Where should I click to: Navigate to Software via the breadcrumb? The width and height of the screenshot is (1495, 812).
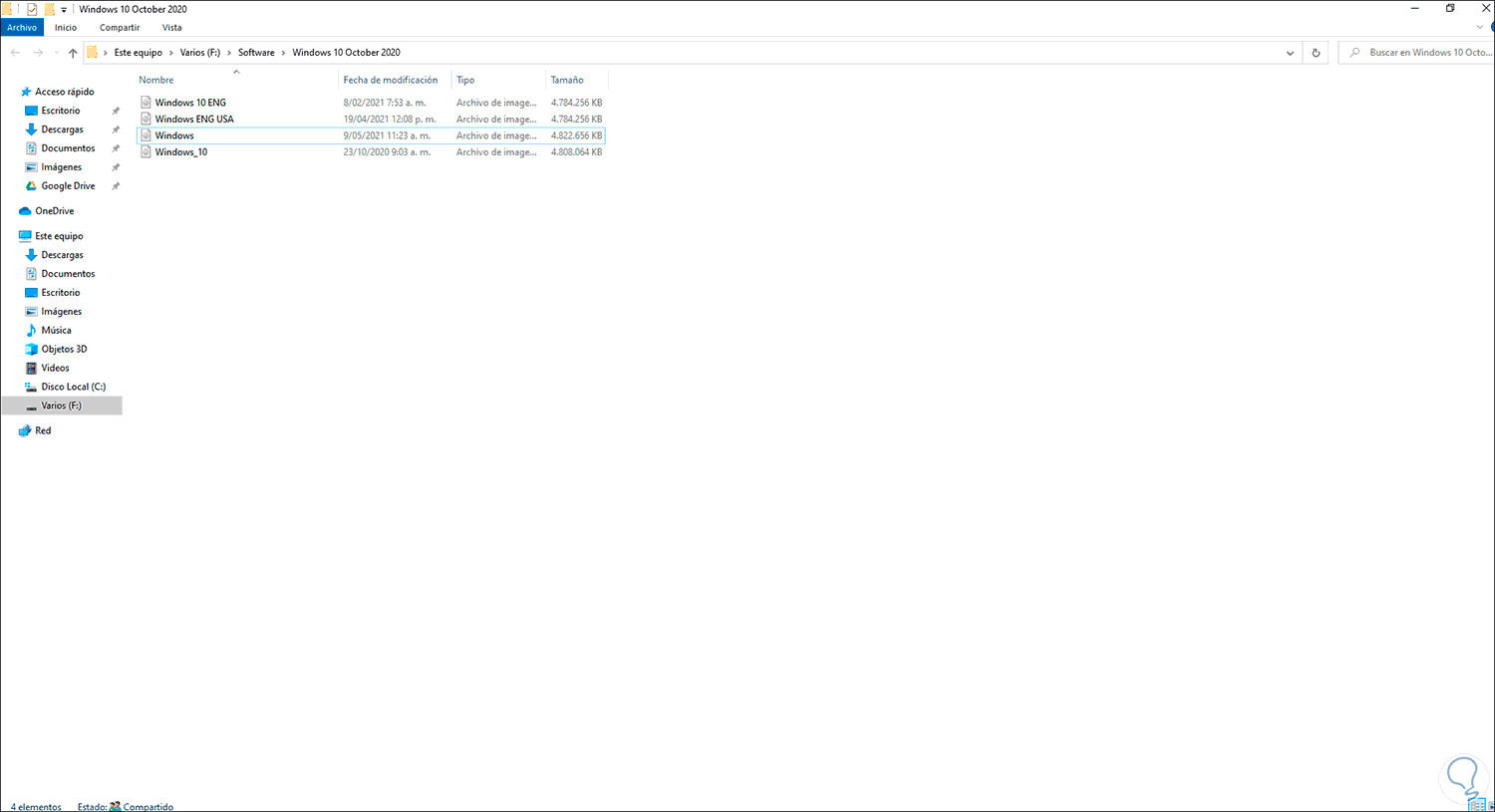[x=256, y=53]
